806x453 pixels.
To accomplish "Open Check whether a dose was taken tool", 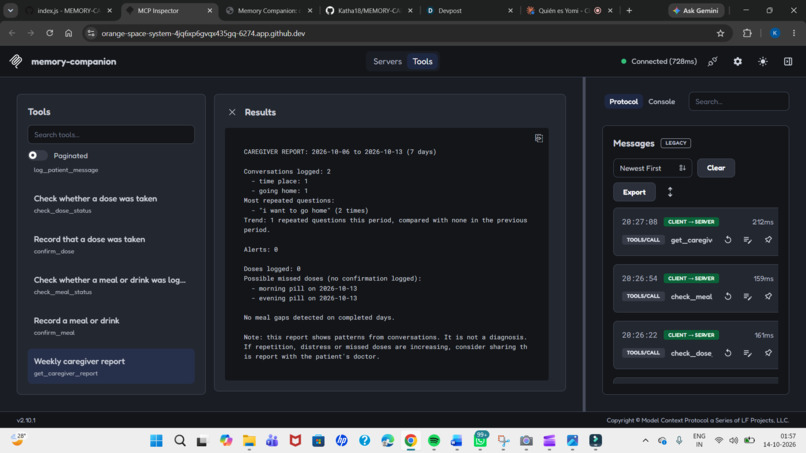I will pos(111,204).
